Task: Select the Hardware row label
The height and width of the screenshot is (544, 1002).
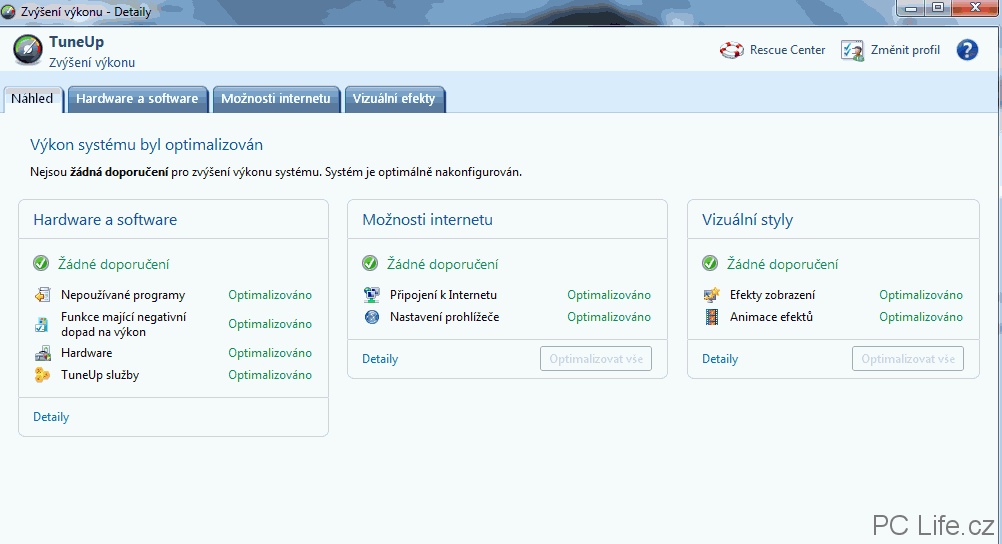Action: [x=87, y=353]
